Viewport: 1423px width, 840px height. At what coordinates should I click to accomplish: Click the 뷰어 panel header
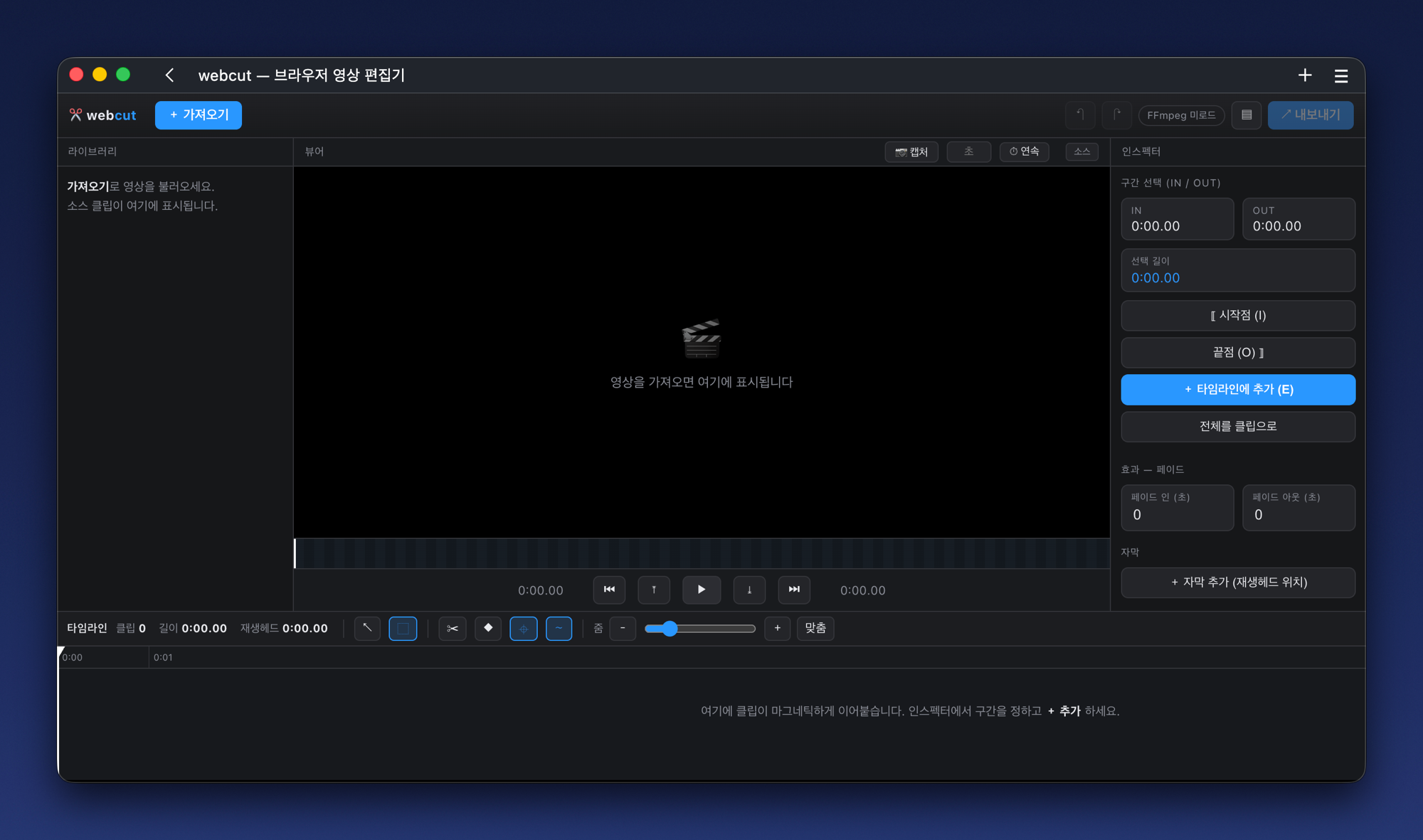(x=314, y=151)
